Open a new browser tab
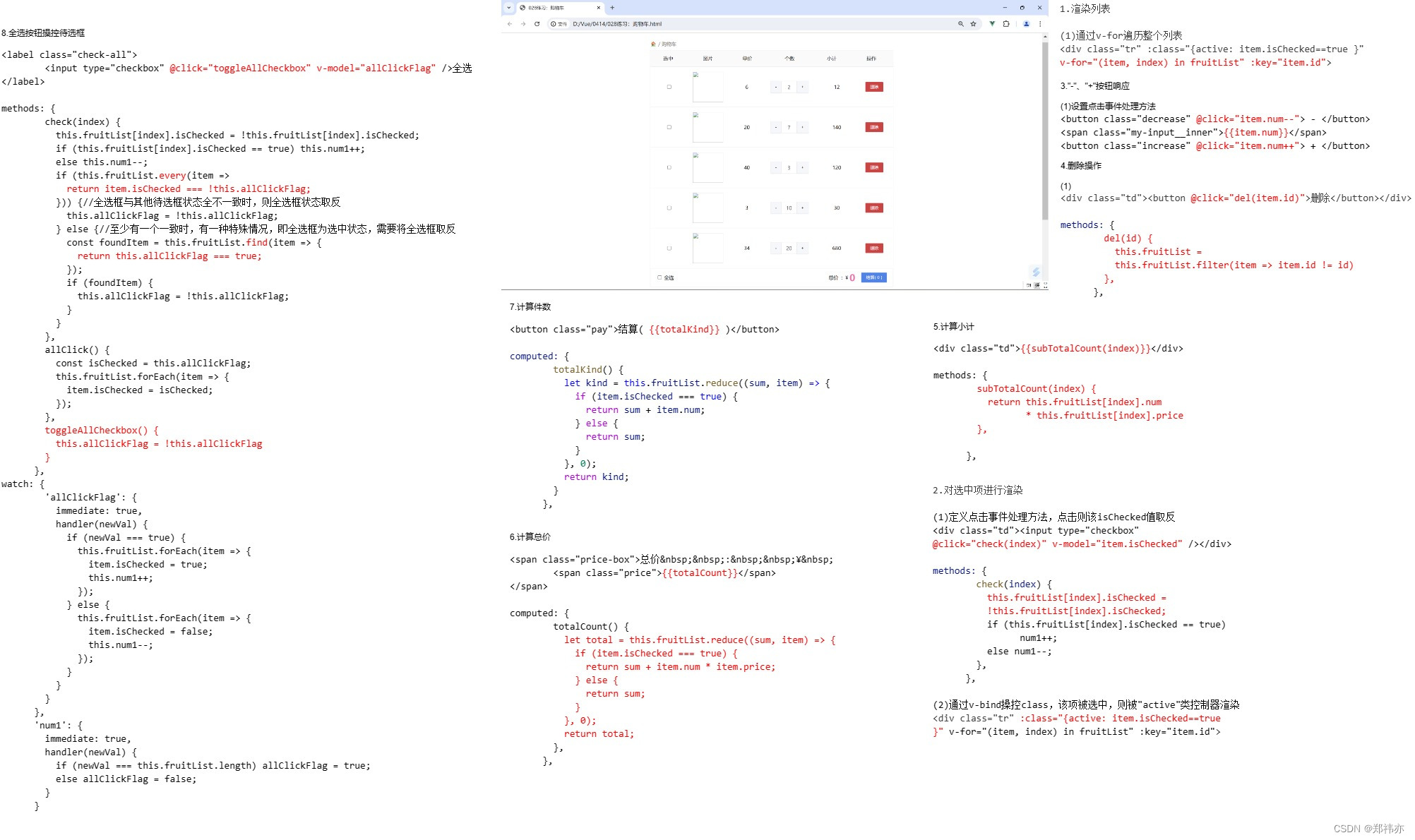The height and width of the screenshot is (840, 1415). click(612, 8)
